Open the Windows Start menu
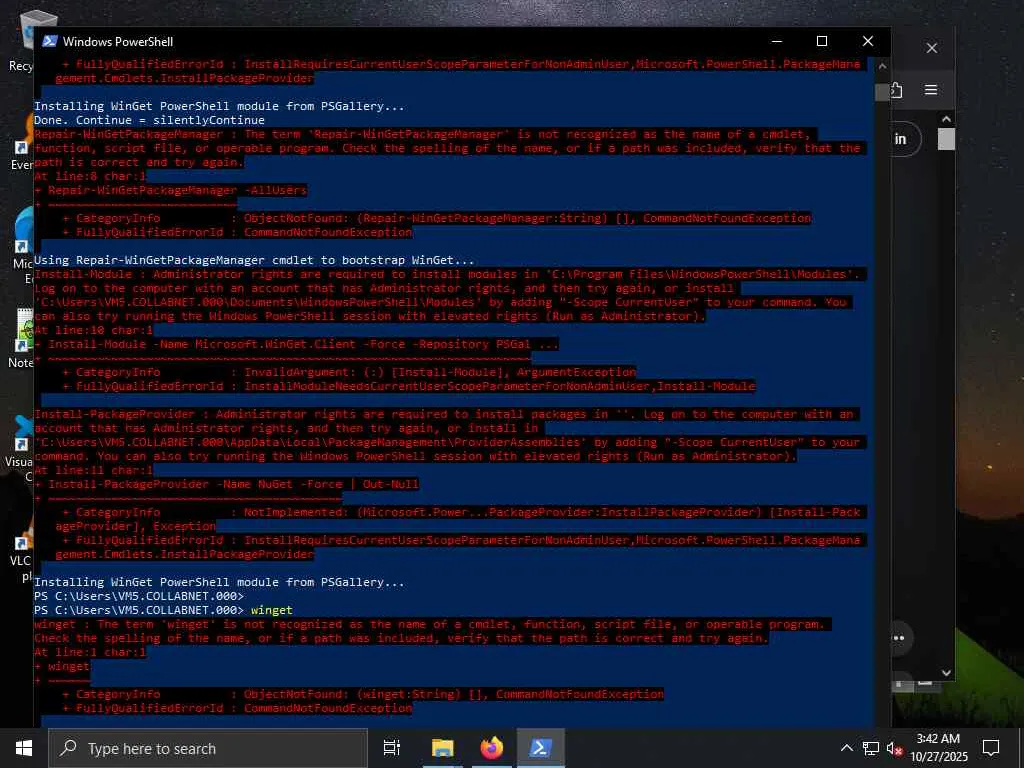The width and height of the screenshot is (1024, 768). tap(24, 748)
